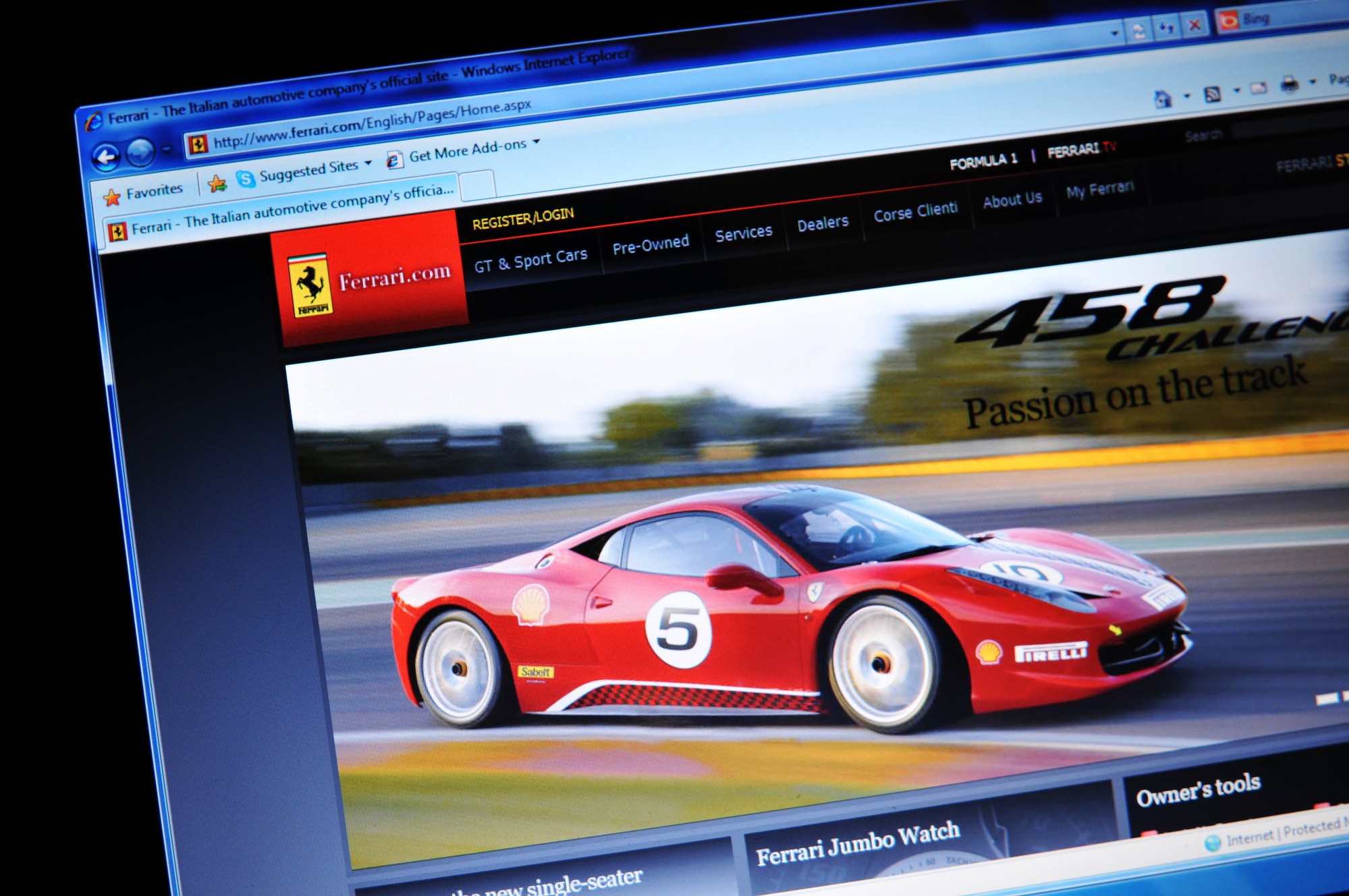The image size is (1349, 896).
Task: Click the Add to Favorites Bar star icon
Action: pos(217,184)
